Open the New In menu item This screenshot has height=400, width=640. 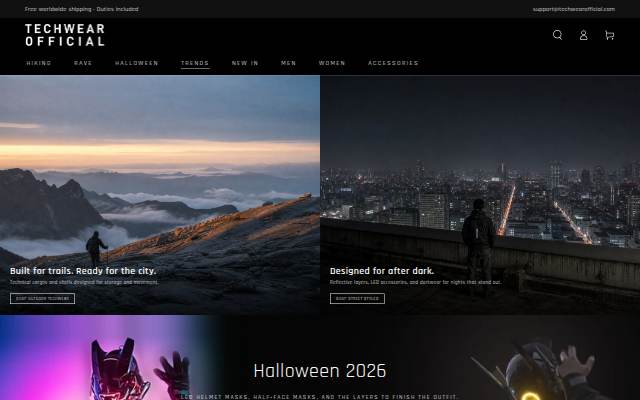[x=245, y=63]
